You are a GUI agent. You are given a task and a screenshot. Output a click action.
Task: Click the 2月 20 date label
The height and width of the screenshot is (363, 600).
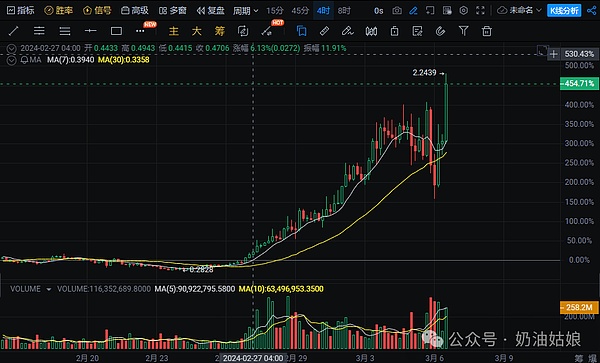pos(87,358)
